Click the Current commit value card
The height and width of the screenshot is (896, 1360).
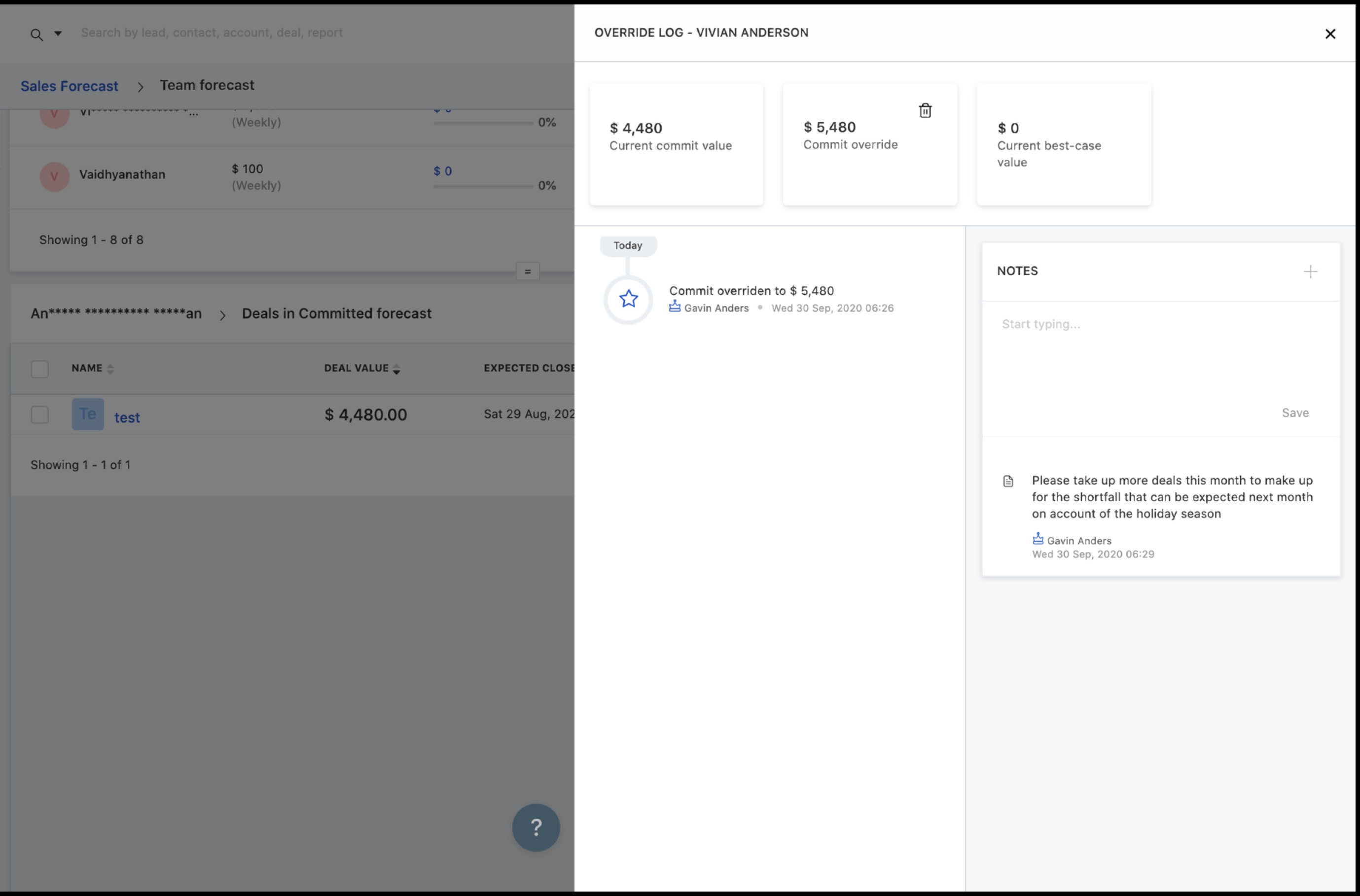[x=676, y=144]
